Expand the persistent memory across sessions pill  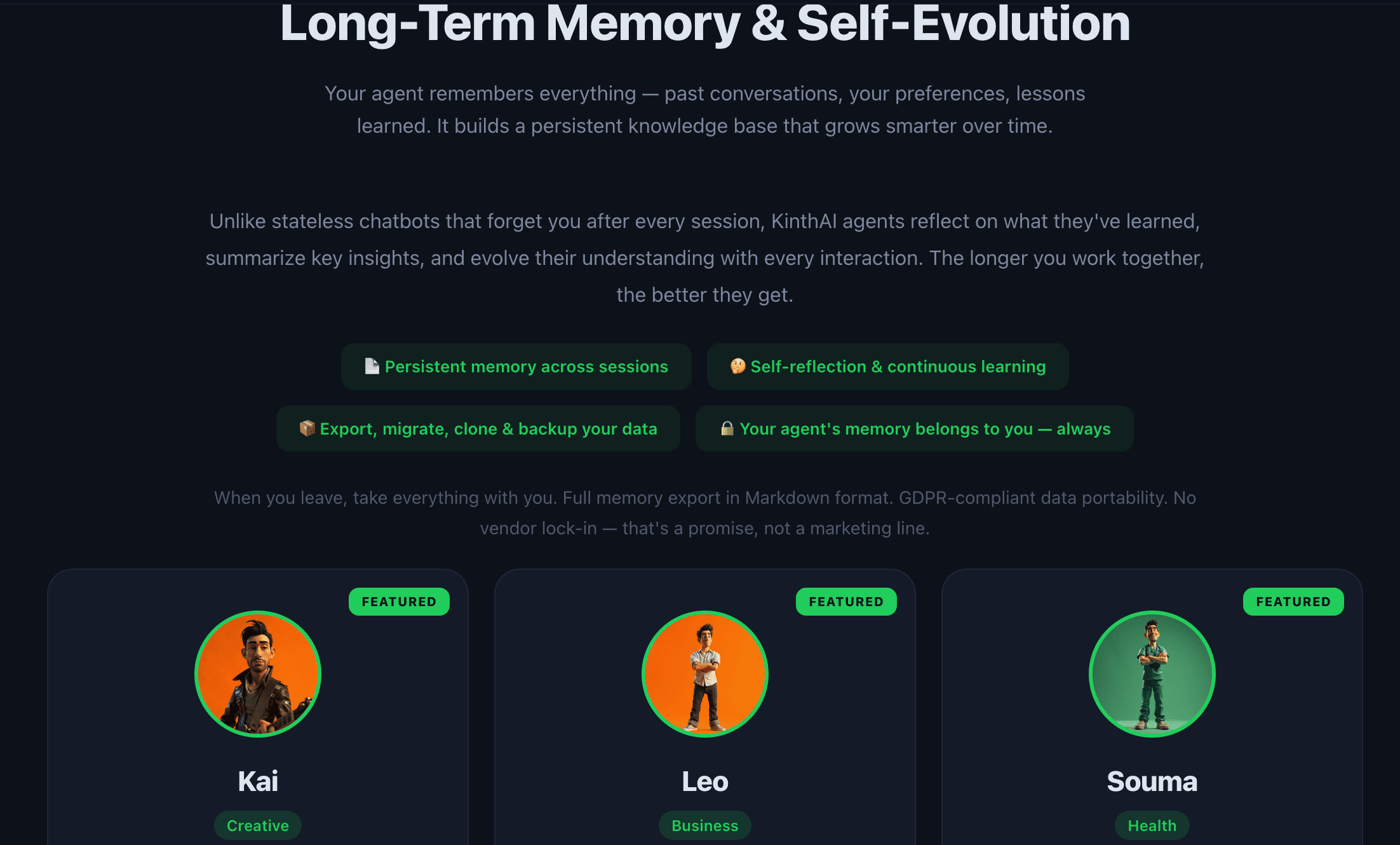click(x=516, y=366)
